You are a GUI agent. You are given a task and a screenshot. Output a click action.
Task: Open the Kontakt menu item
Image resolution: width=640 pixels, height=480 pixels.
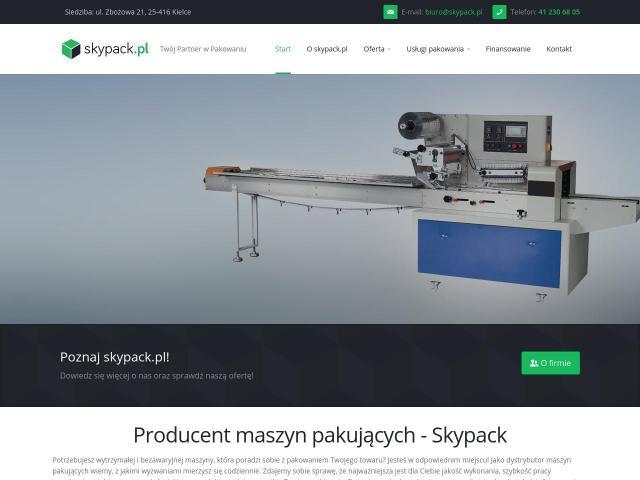[559, 49]
